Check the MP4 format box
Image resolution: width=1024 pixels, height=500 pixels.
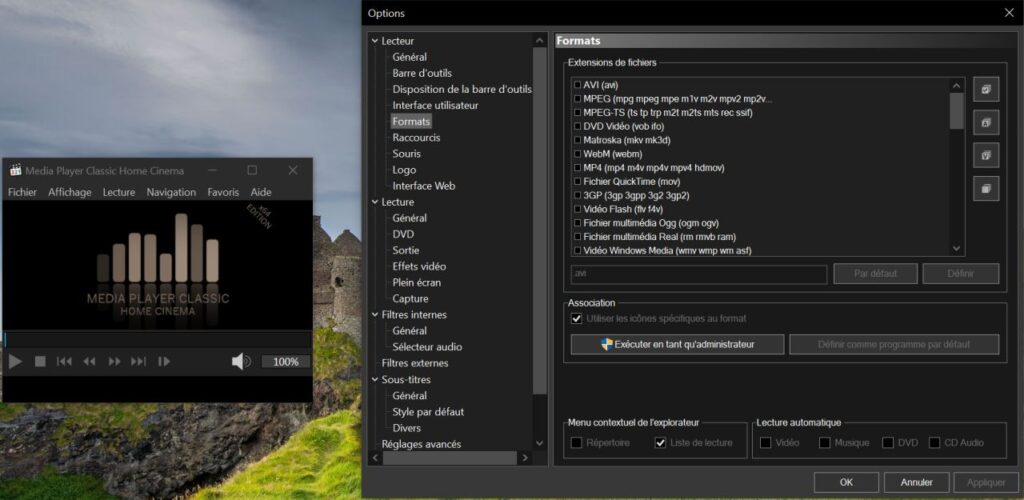(577, 168)
